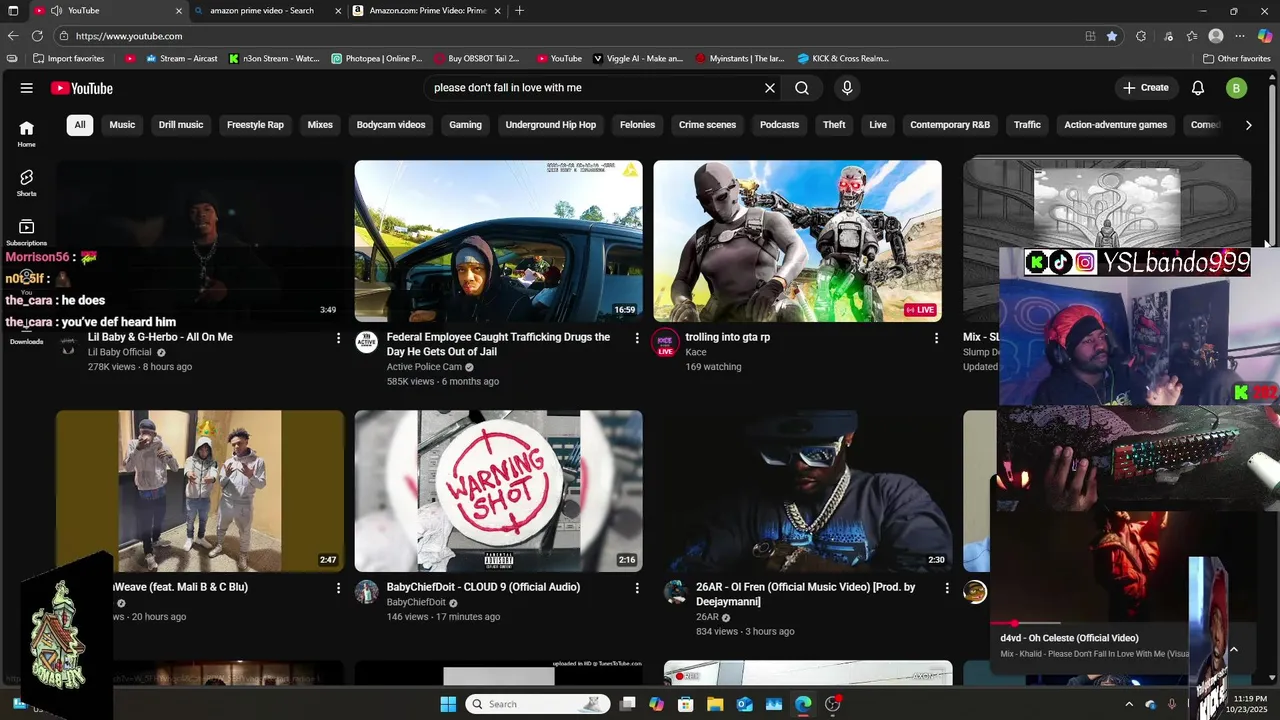1280x720 pixels.
Task: Click the browser back arrow
Action: click(13, 36)
